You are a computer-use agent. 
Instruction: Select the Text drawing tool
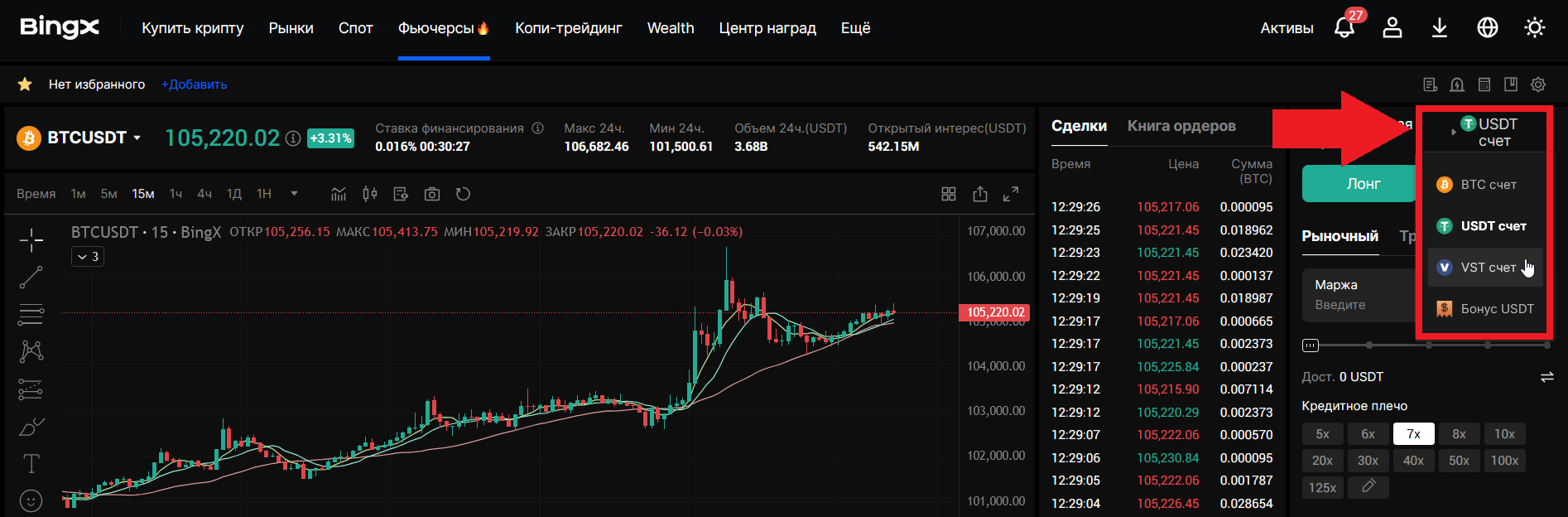pos(31,463)
